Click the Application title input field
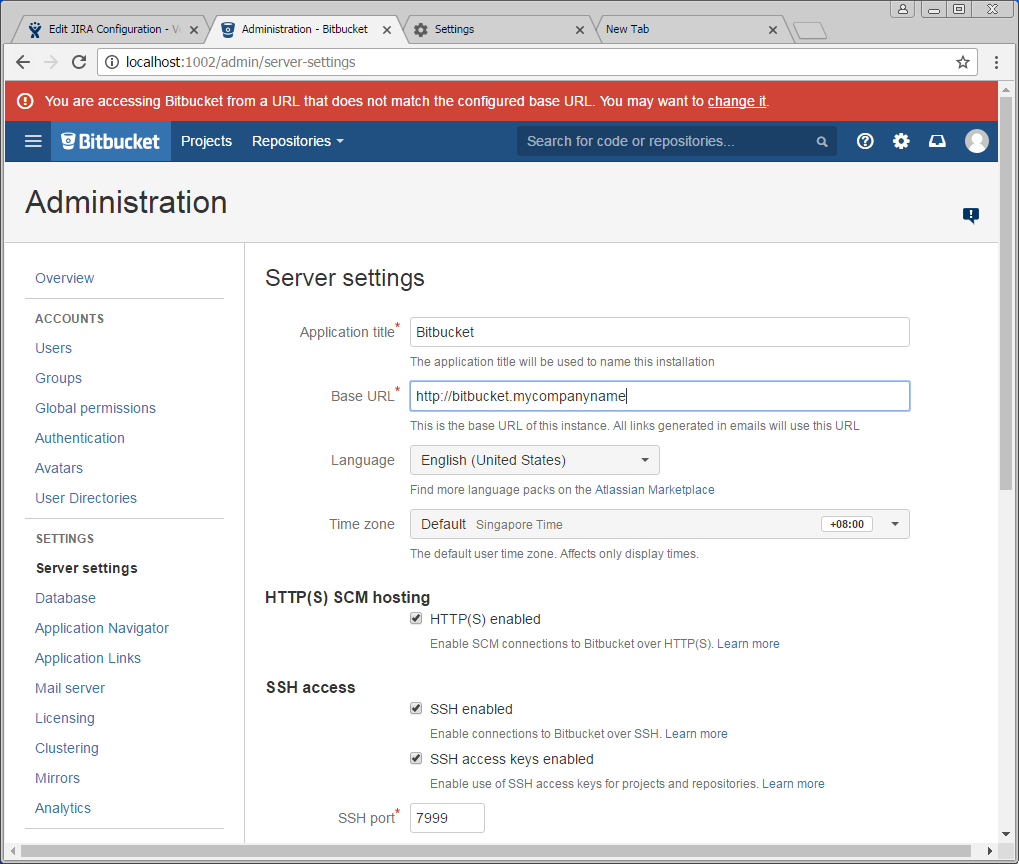The width and height of the screenshot is (1019, 864). 660,332
